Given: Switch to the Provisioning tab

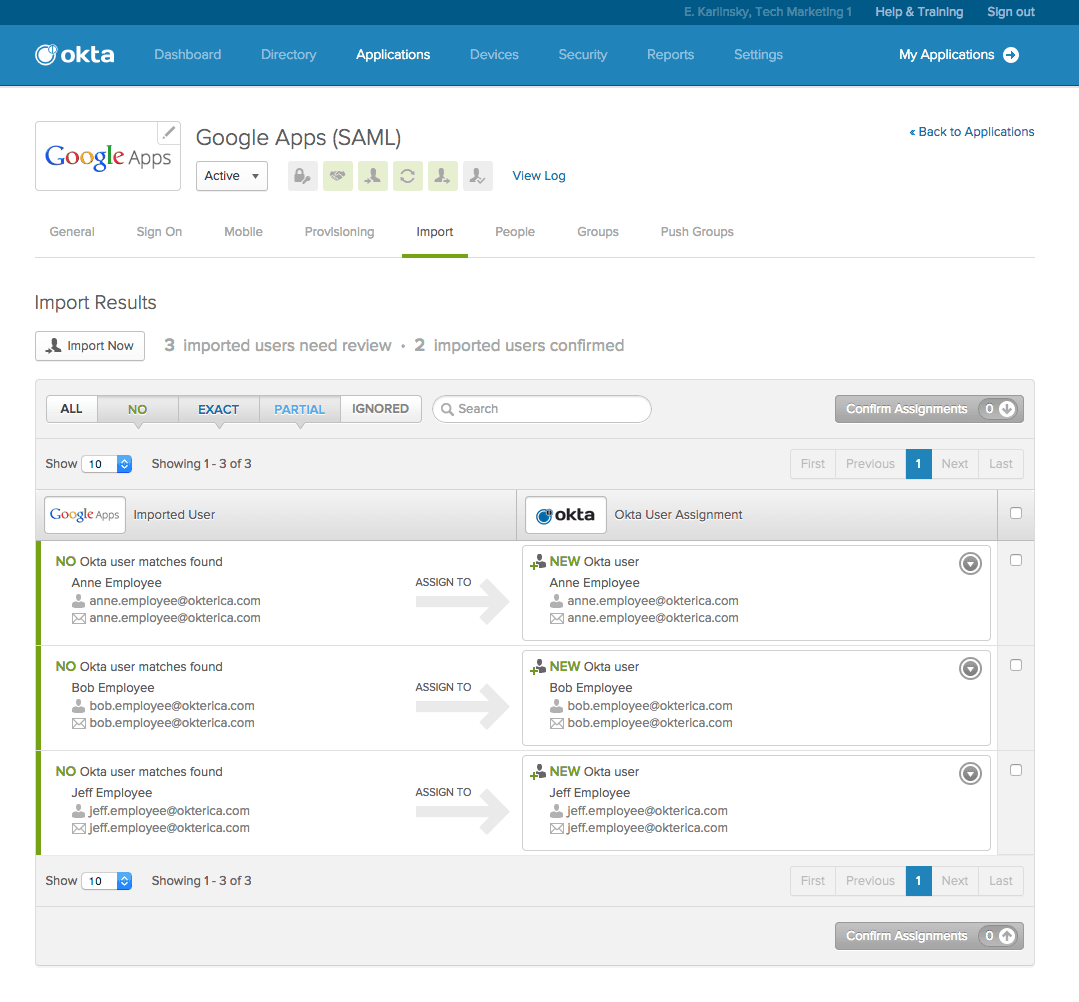Looking at the screenshot, I should pos(339,232).
